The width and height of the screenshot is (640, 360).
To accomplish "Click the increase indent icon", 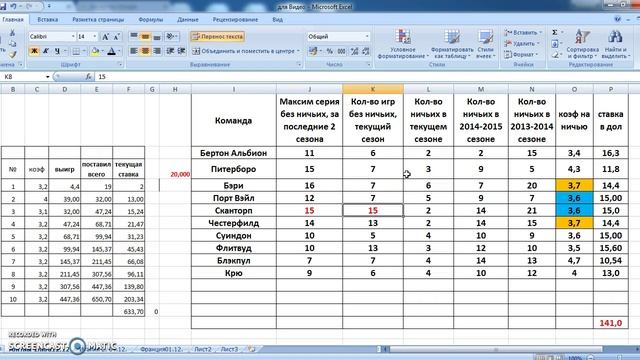I will [182, 51].
